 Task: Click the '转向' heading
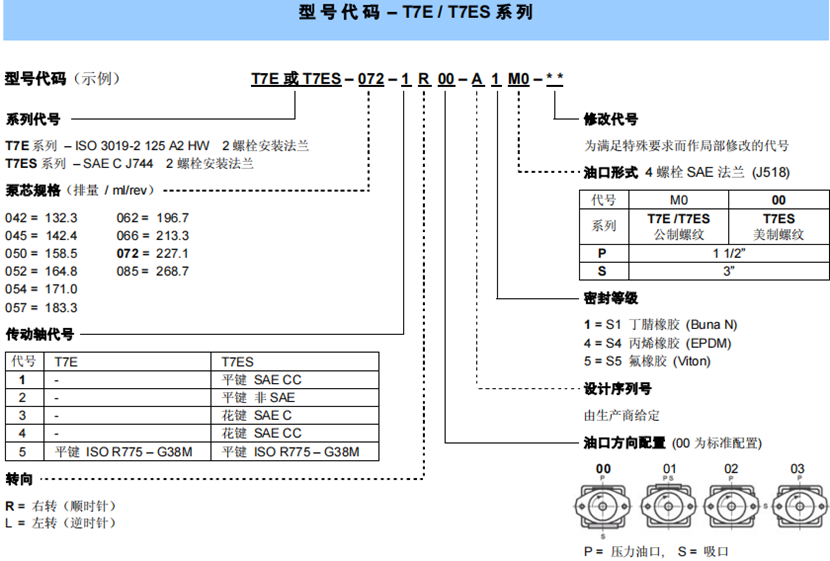point(19,479)
